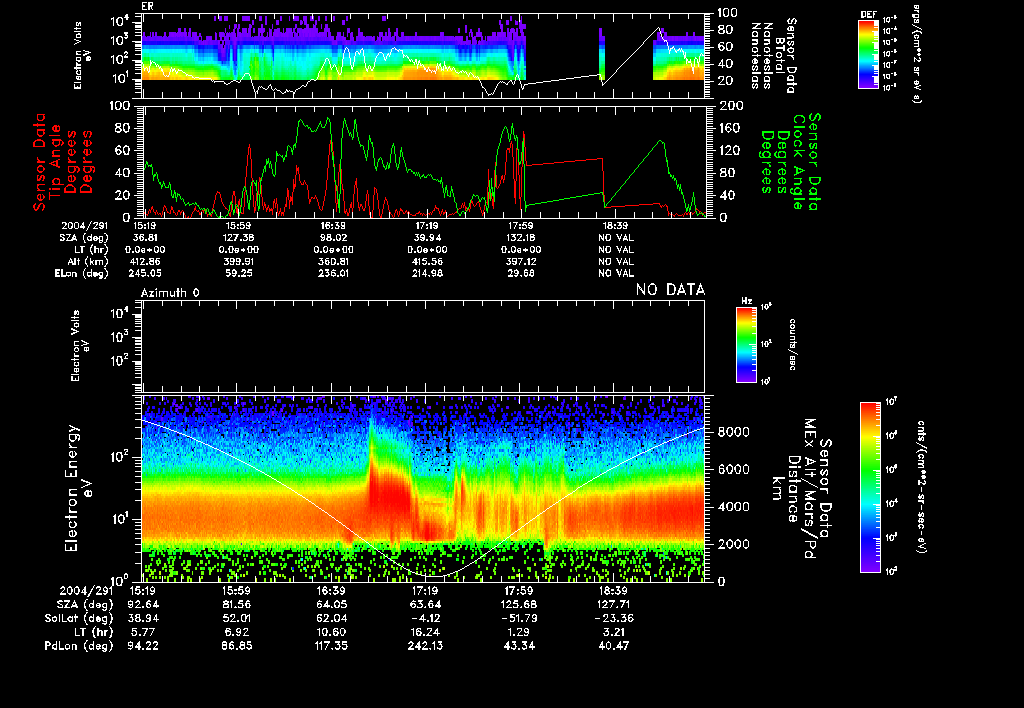The height and width of the screenshot is (708, 1024).
Task: Click the NO DATA label
Action: tap(670, 290)
